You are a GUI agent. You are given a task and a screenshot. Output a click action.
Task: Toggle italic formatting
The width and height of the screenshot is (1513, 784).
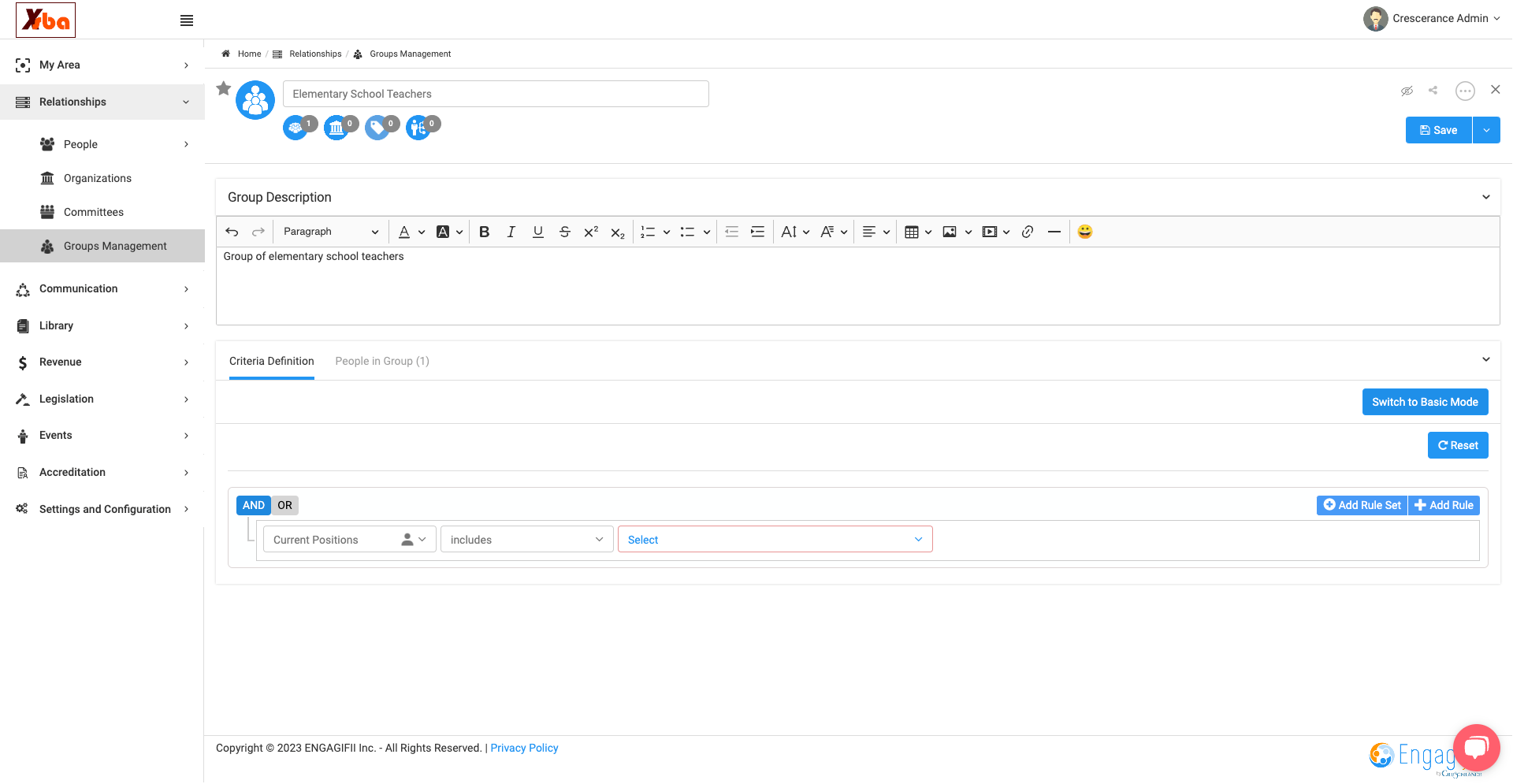click(x=511, y=232)
